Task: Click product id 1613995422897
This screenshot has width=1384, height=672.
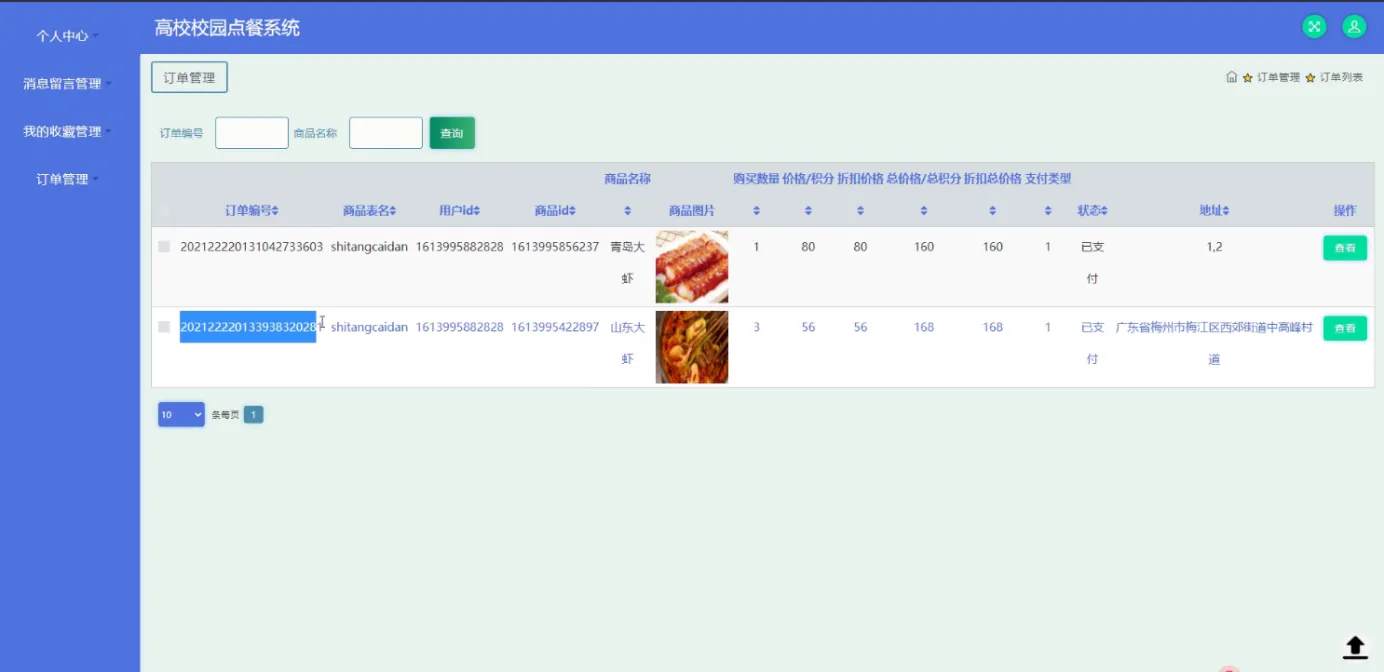Action: point(555,327)
